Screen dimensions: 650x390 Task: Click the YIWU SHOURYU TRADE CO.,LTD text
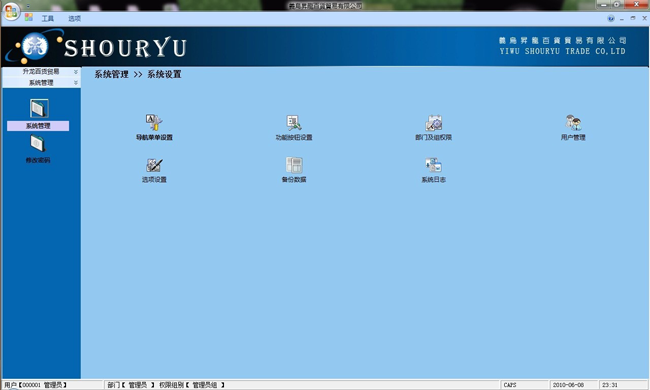563,51
